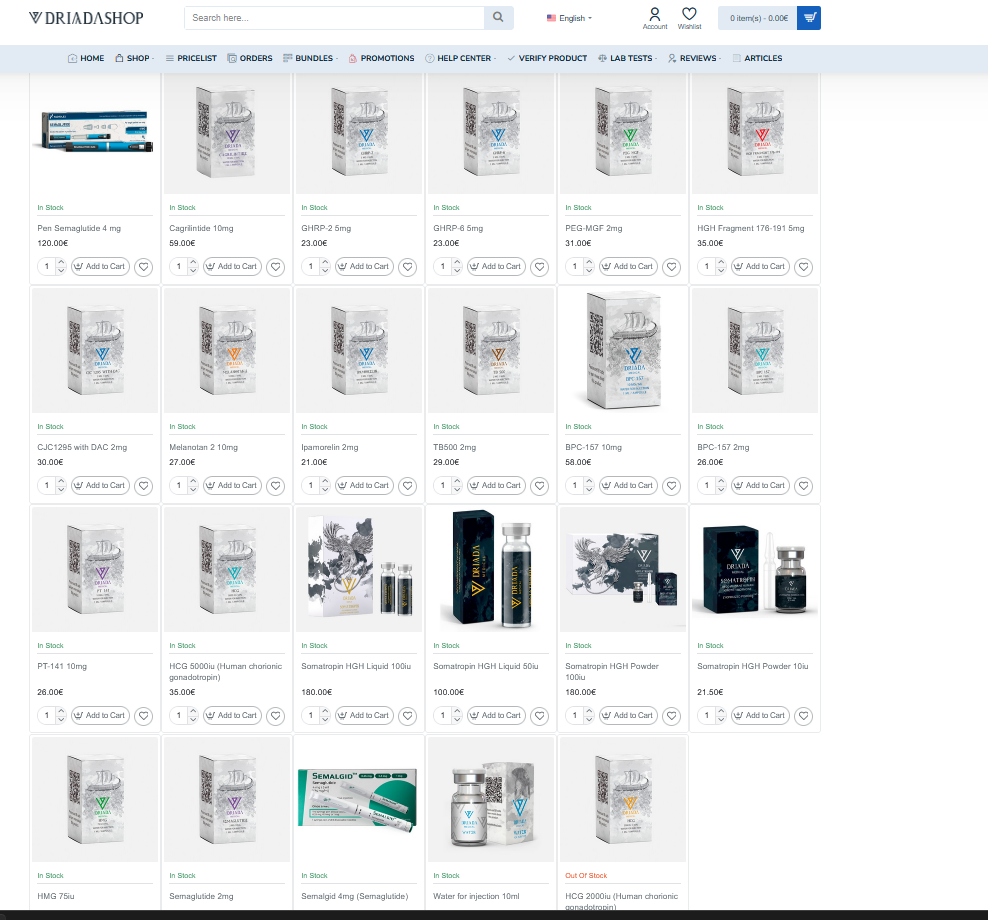Click the DriadaShop logo

86,18
